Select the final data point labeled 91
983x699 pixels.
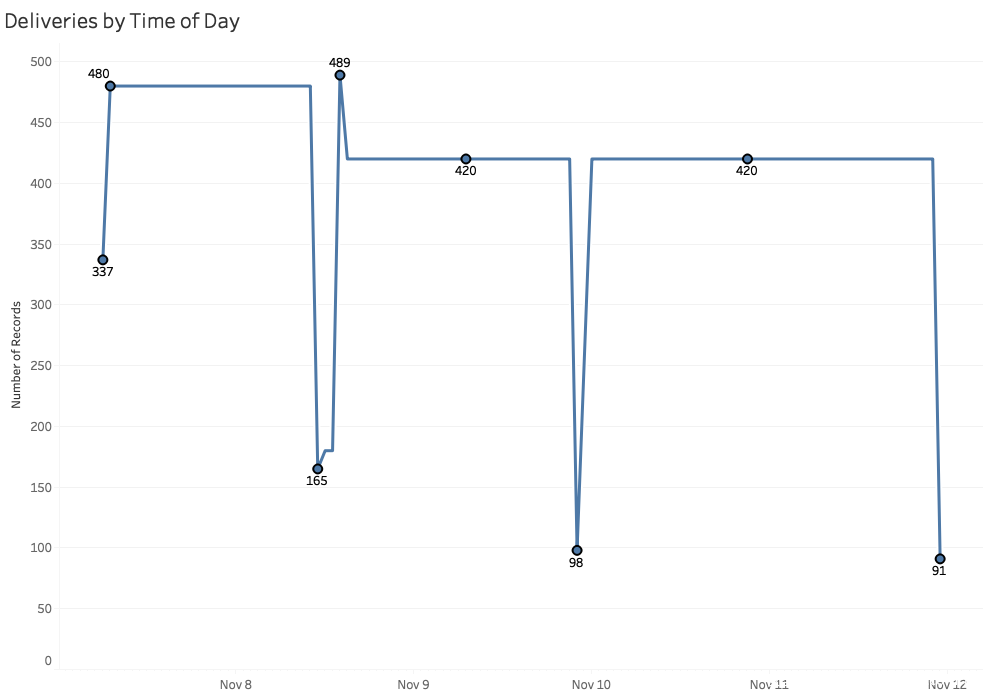(940, 559)
